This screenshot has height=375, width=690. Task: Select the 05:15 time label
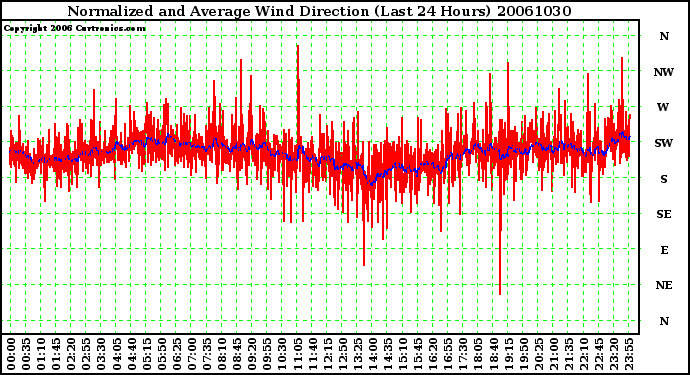(x=147, y=354)
